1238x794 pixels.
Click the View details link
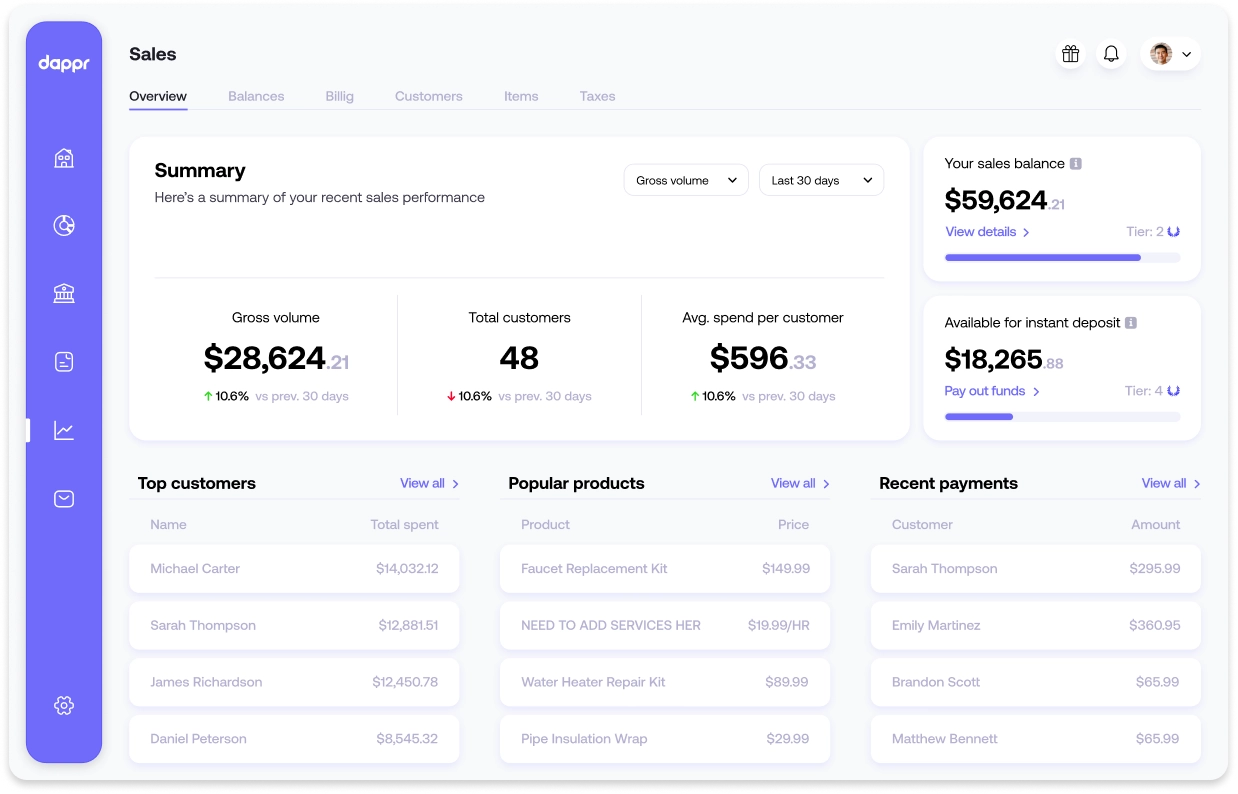(987, 232)
